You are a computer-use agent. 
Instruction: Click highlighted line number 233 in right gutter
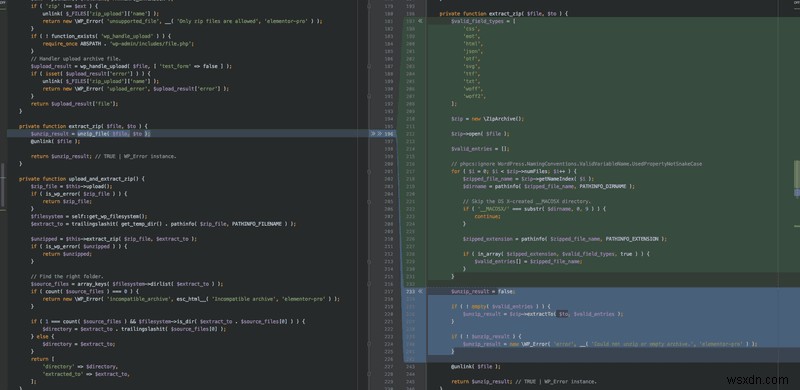tap(410, 291)
